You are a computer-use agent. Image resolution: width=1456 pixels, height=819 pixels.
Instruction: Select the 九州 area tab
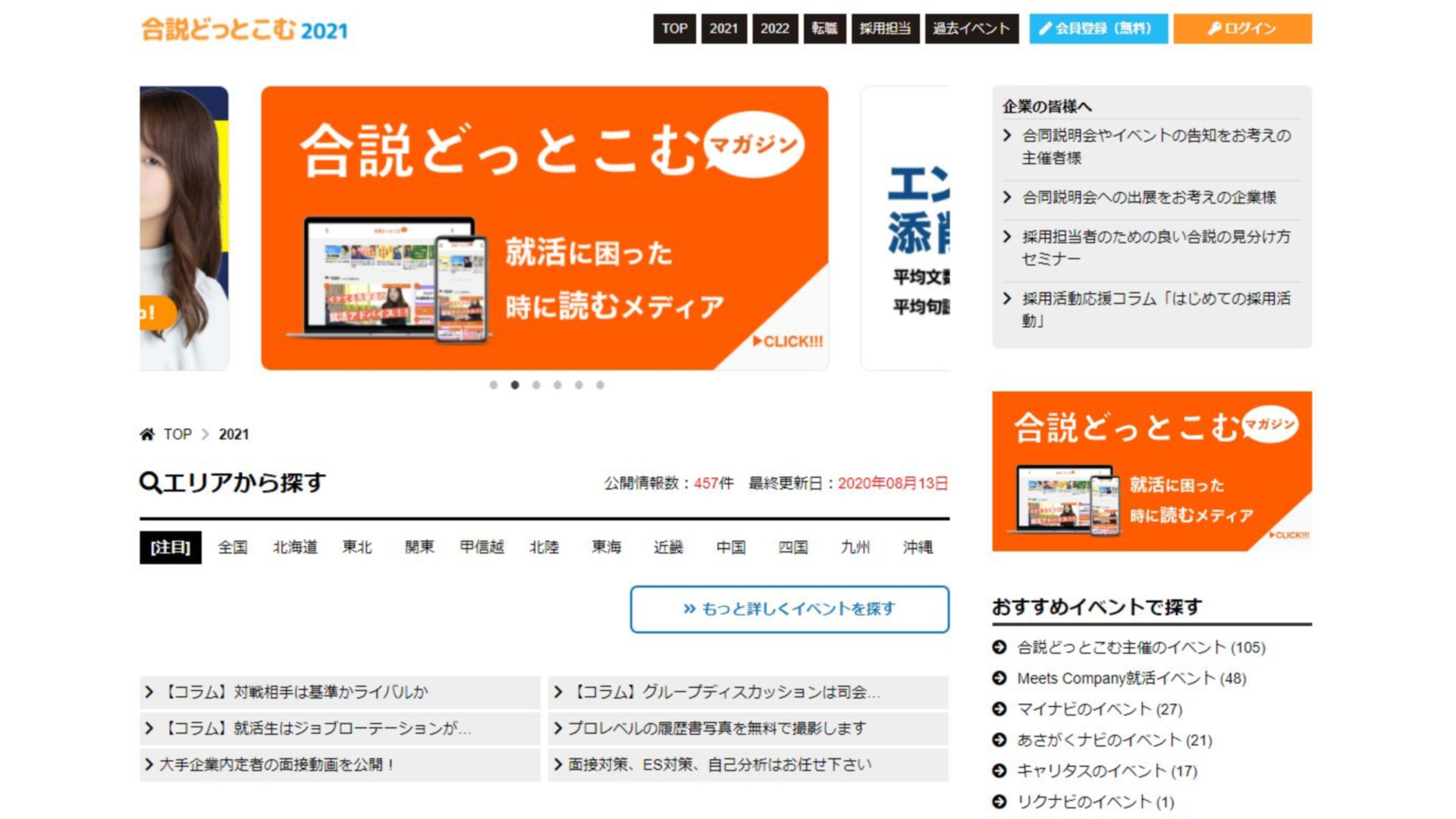855,548
